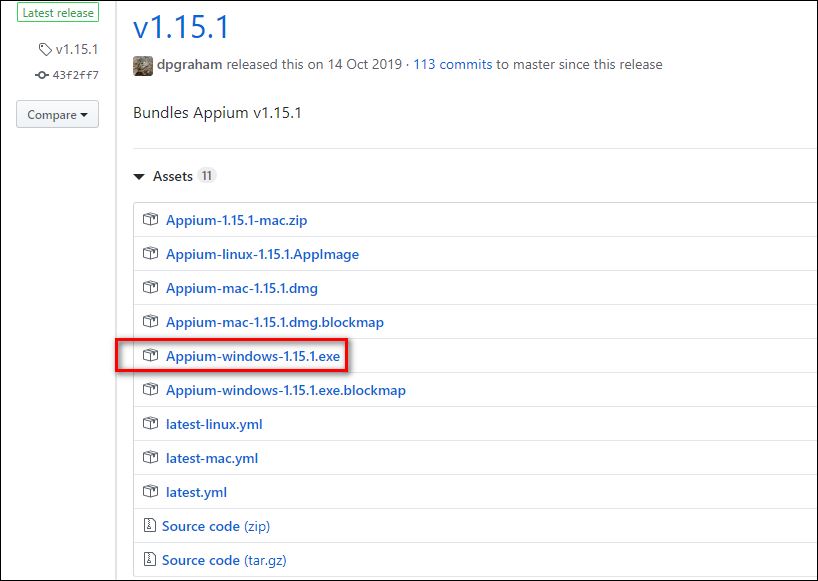
Task: Click the package icon beside Appium-1.15.1-mac.zip
Action: click(x=150, y=220)
